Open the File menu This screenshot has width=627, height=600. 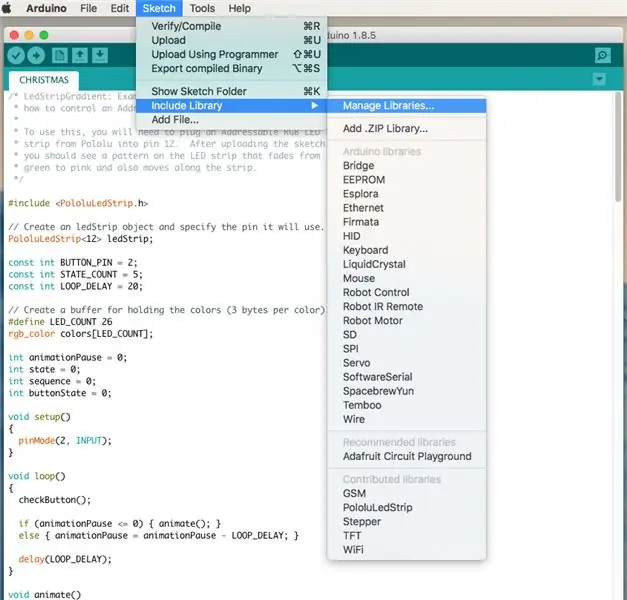point(88,8)
